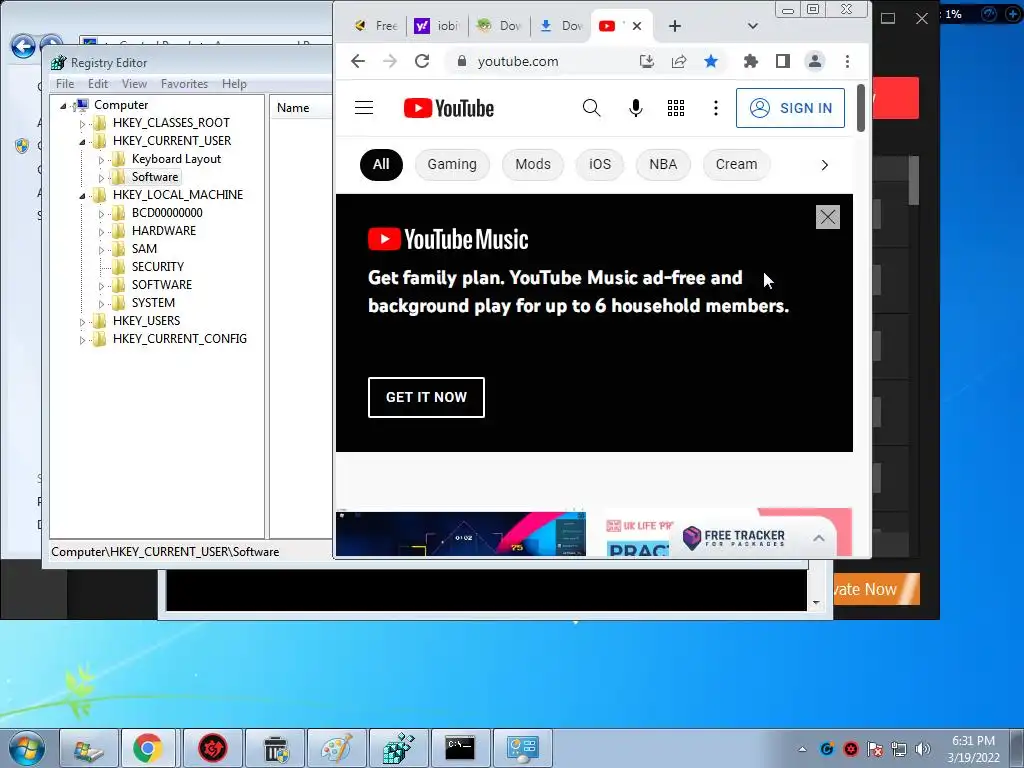Show more filter chips with the right arrow
Screen dimensions: 1024x768
coord(824,165)
